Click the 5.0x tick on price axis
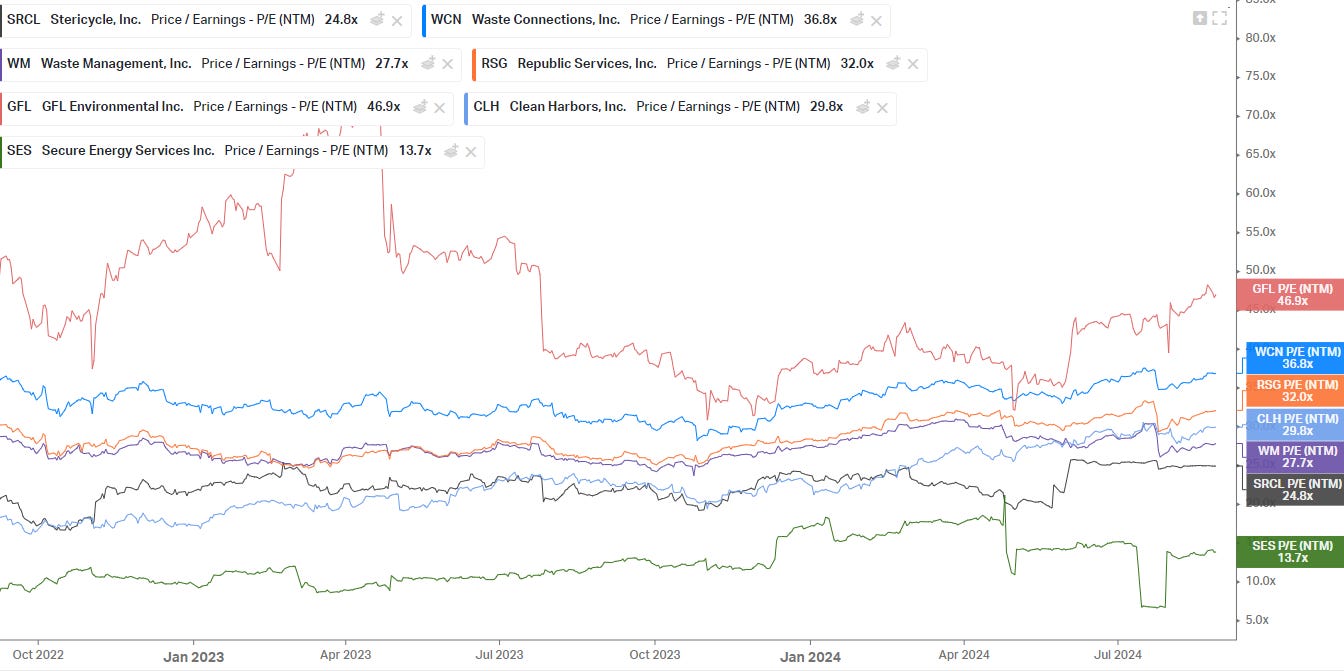1344x671 pixels. point(1257,620)
